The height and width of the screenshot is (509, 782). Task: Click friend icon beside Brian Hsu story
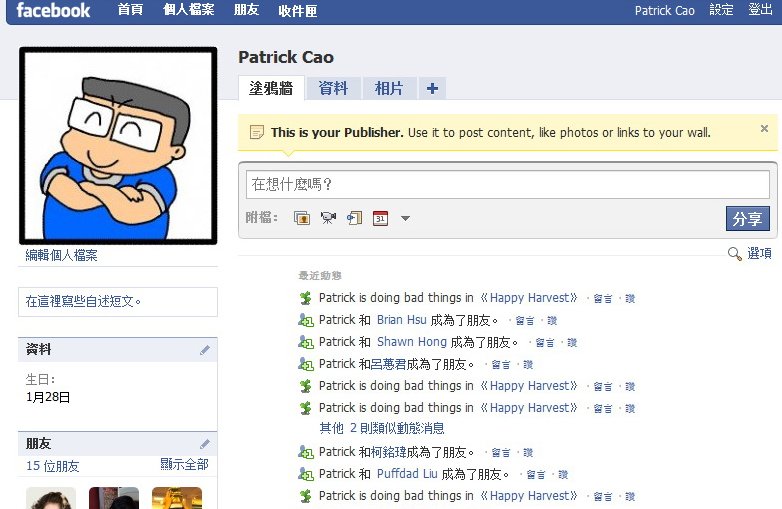306,320
